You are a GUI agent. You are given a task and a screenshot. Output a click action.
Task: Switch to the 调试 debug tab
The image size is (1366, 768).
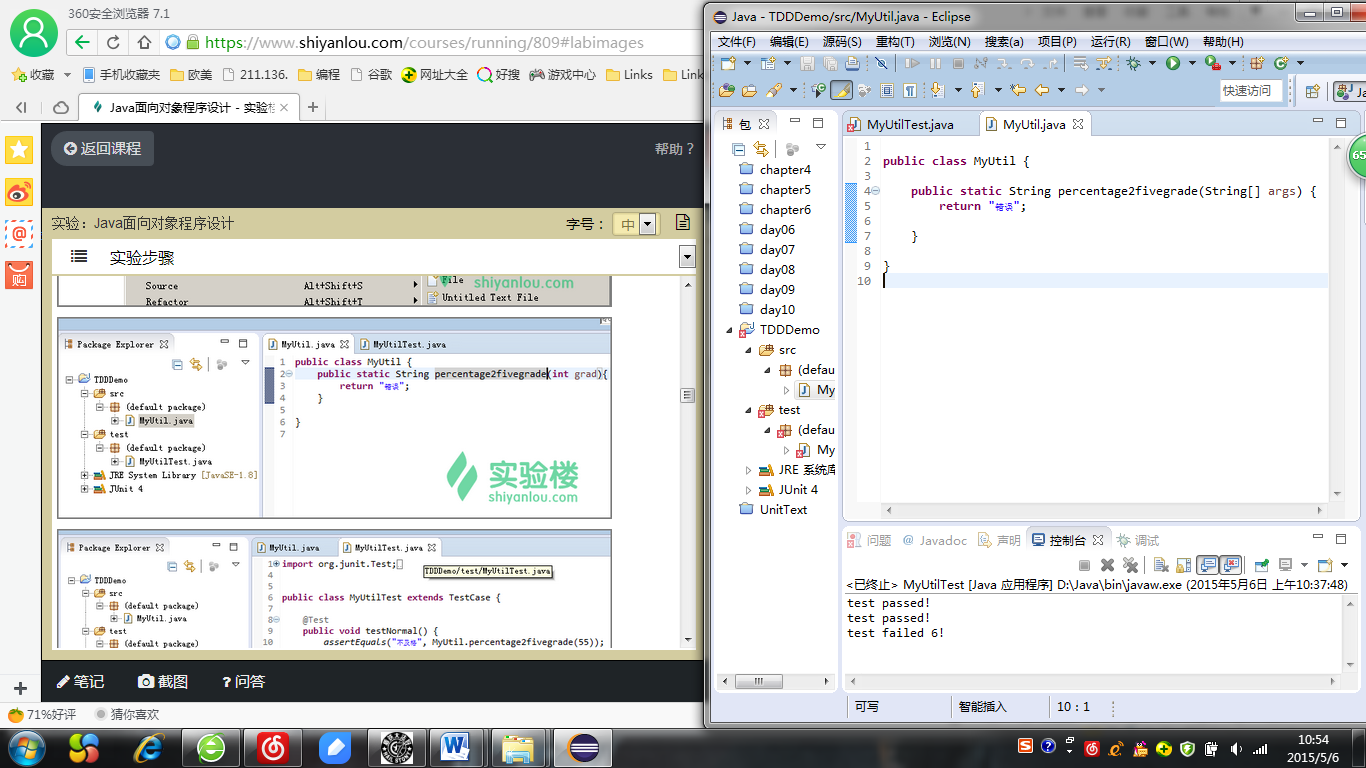pos(1138,540)
